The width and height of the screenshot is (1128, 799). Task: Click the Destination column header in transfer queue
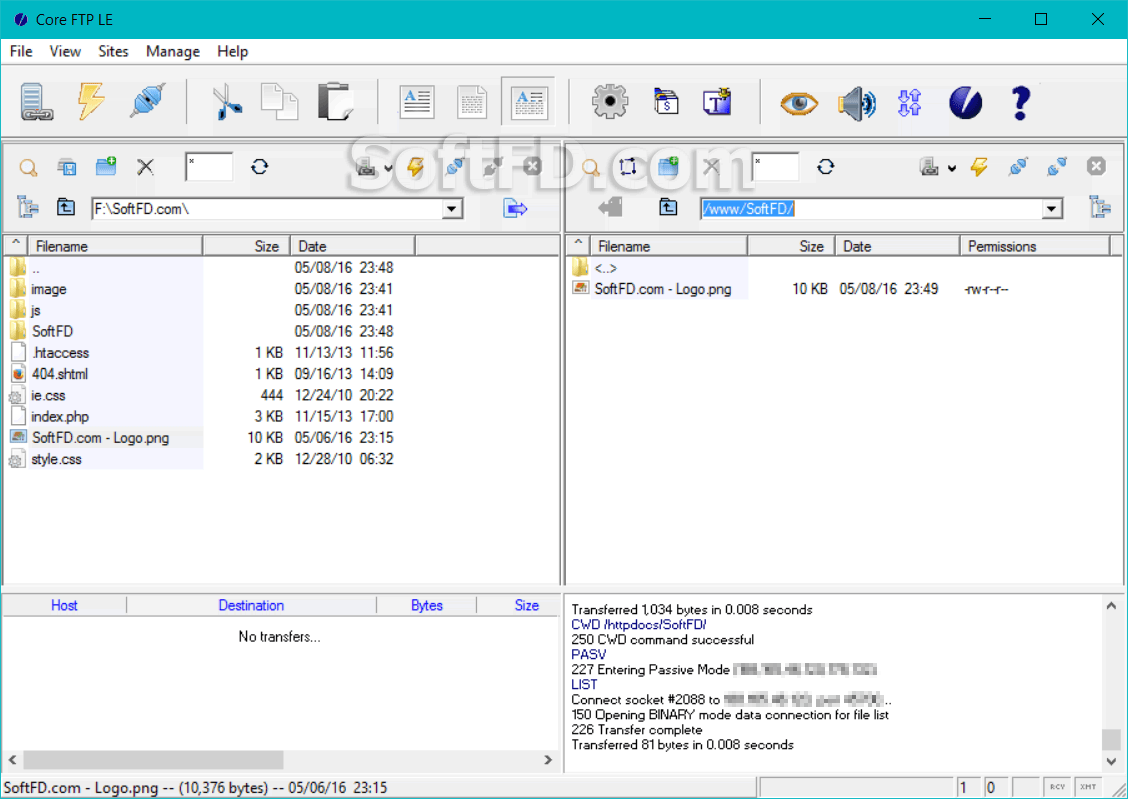[251, 606]
